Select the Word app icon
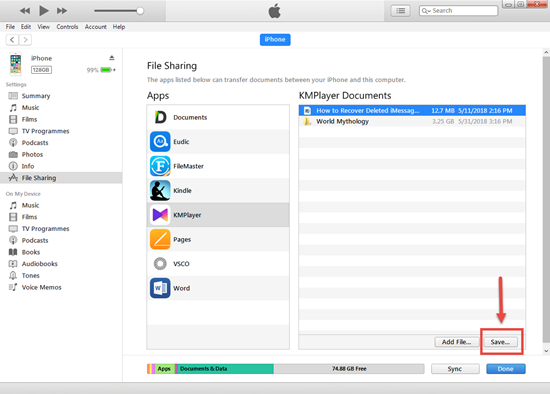Viewport: 550px width, 394px height. pyautogui.click(x=160, y=288)
